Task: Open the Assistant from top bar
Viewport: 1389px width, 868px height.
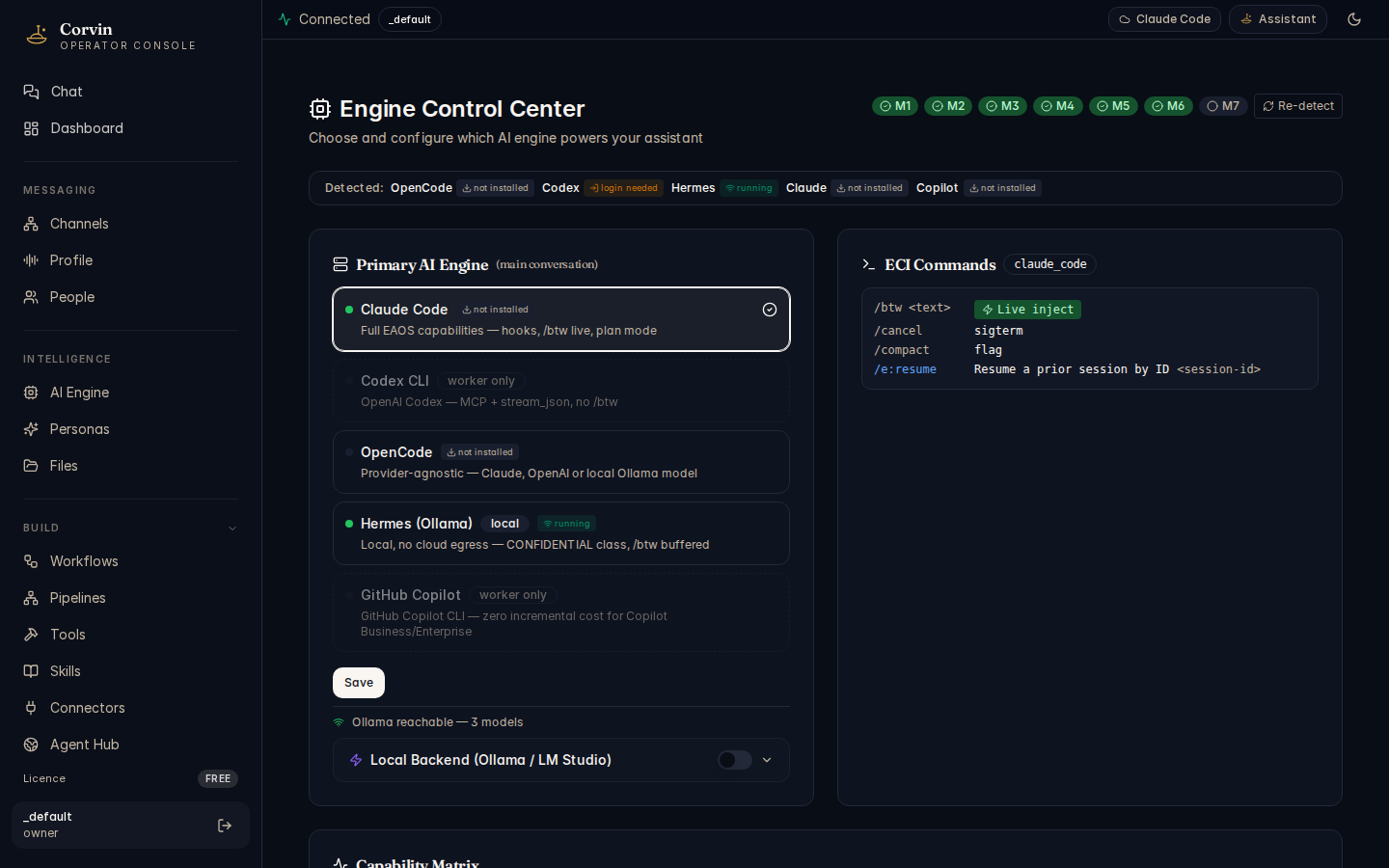Action: (1278, 19)
